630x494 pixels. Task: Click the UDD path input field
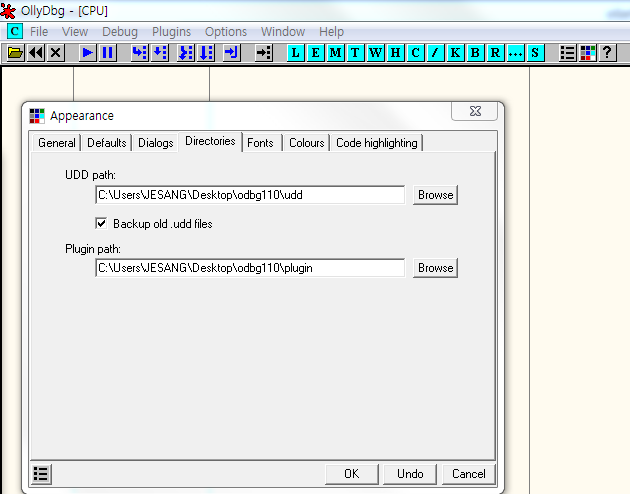click(x=250, y=195)
